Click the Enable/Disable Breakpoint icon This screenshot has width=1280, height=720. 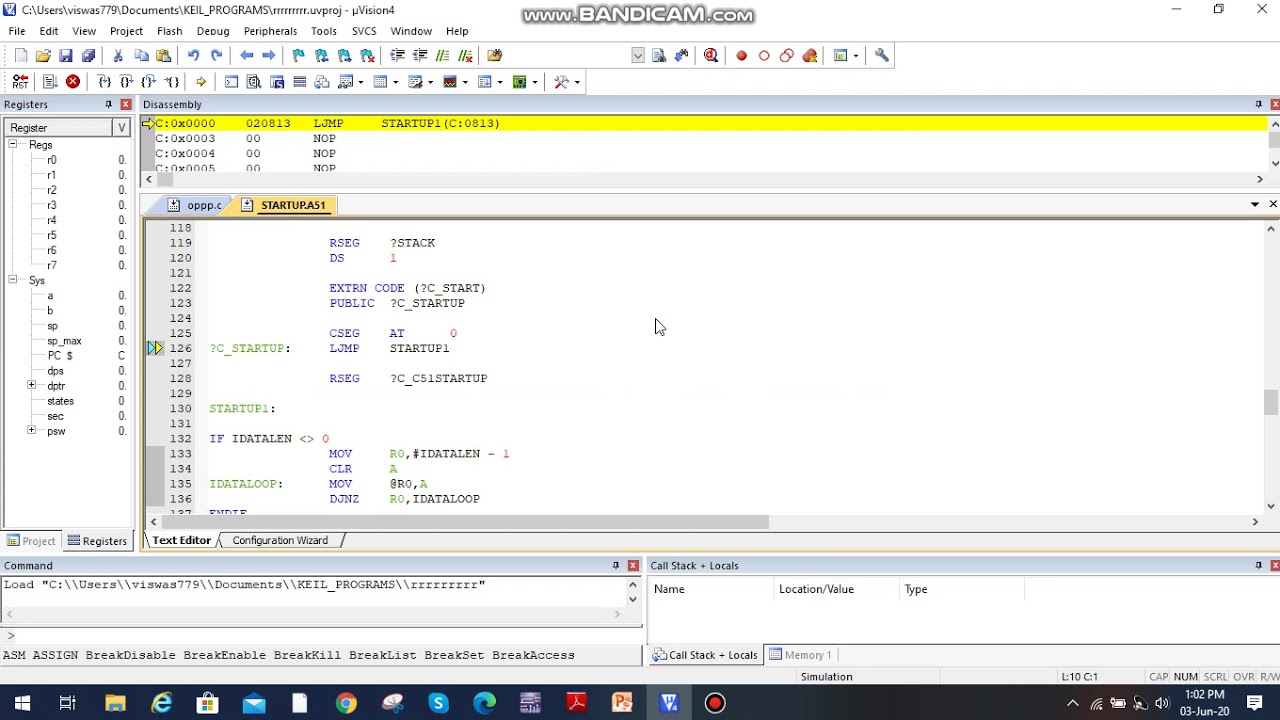coord(764,56)
